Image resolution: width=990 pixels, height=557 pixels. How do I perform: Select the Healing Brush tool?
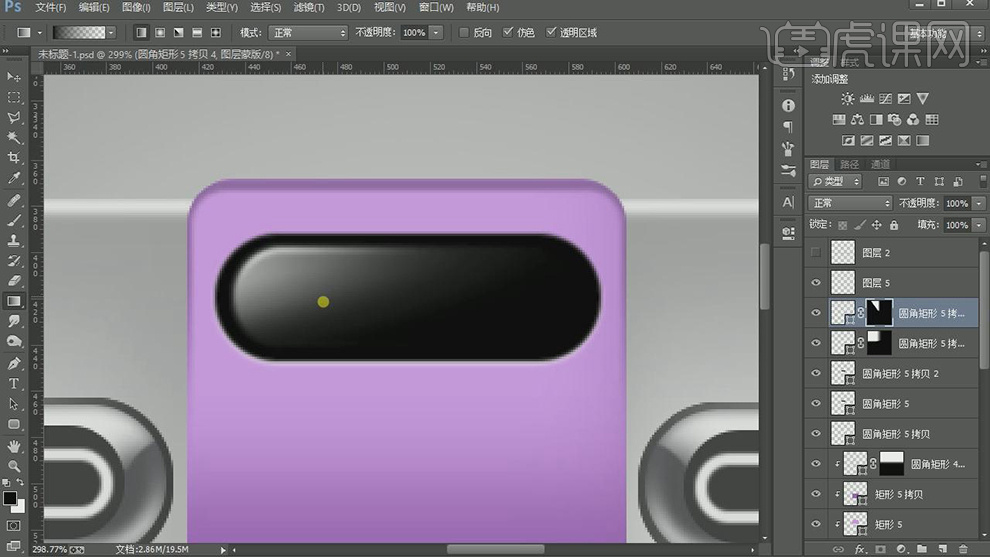pos(13,201)
